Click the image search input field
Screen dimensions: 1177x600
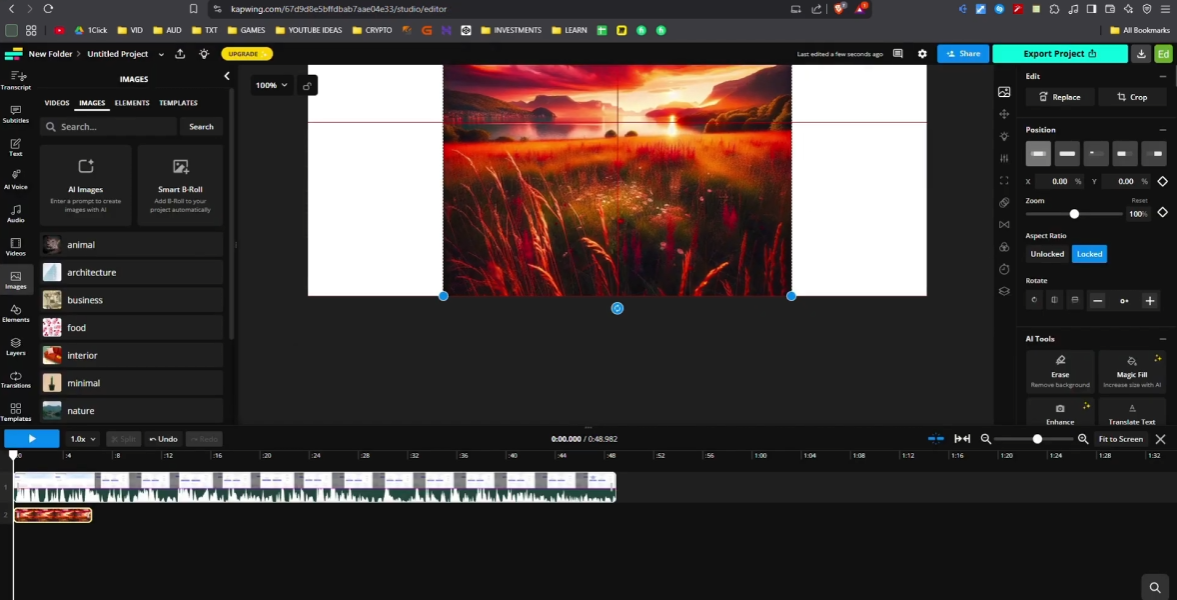pos(109,127)
